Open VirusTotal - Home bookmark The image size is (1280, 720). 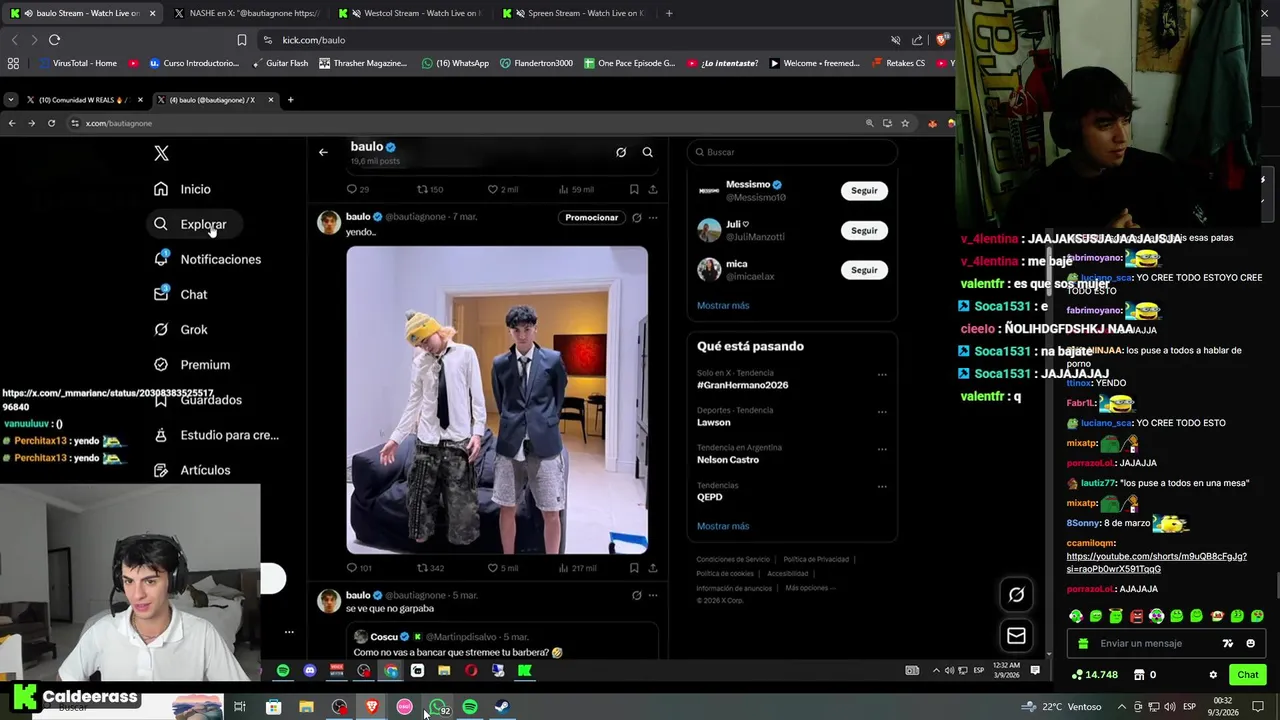point(77,63)
